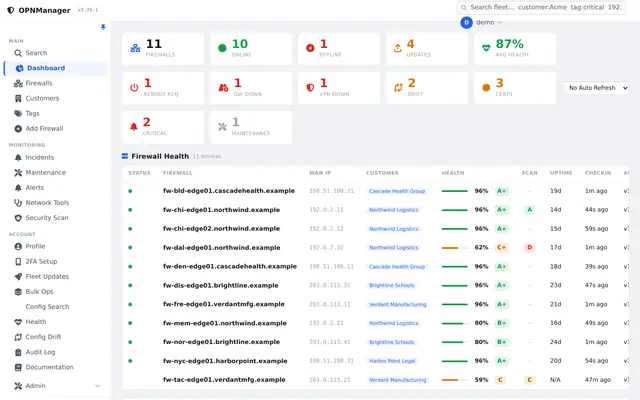The height and width of the screenshot is (400, 640).
Task: Click the Health heartbeat icon in sidebar
Action: pyautogui.click(x=18, y=322)
